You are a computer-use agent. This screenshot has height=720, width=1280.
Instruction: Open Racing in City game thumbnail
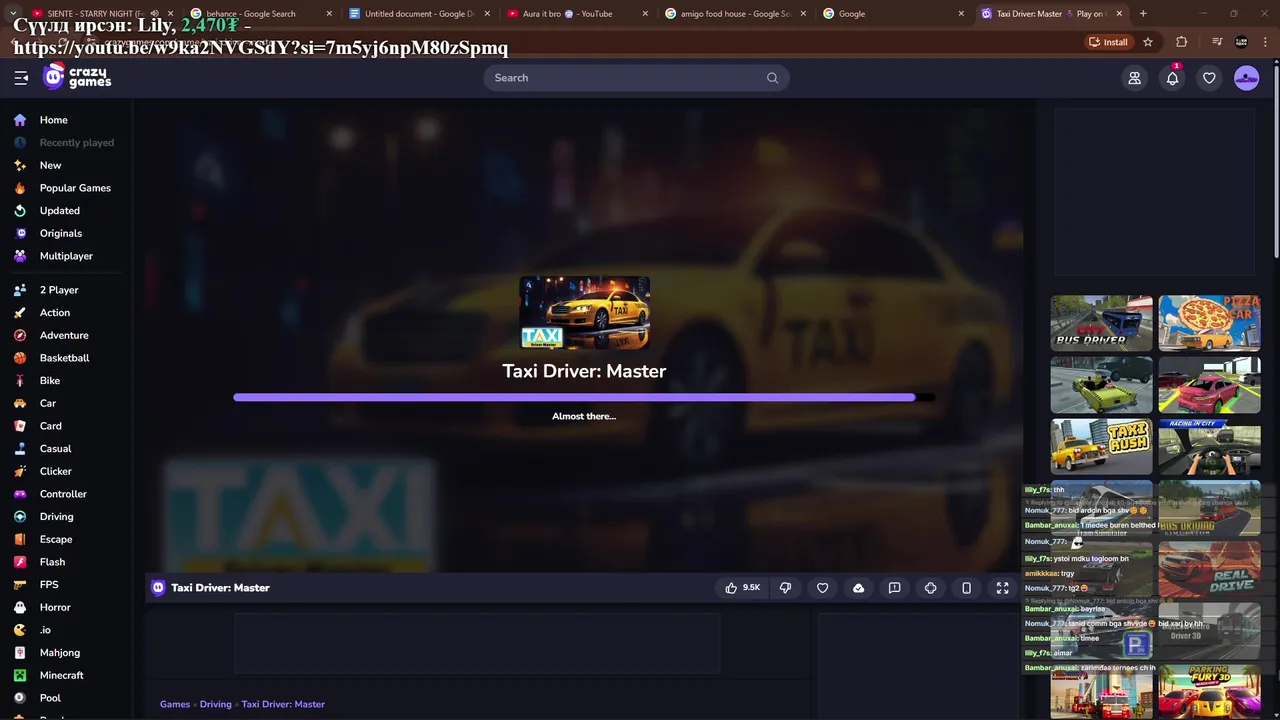(1209, 446)
